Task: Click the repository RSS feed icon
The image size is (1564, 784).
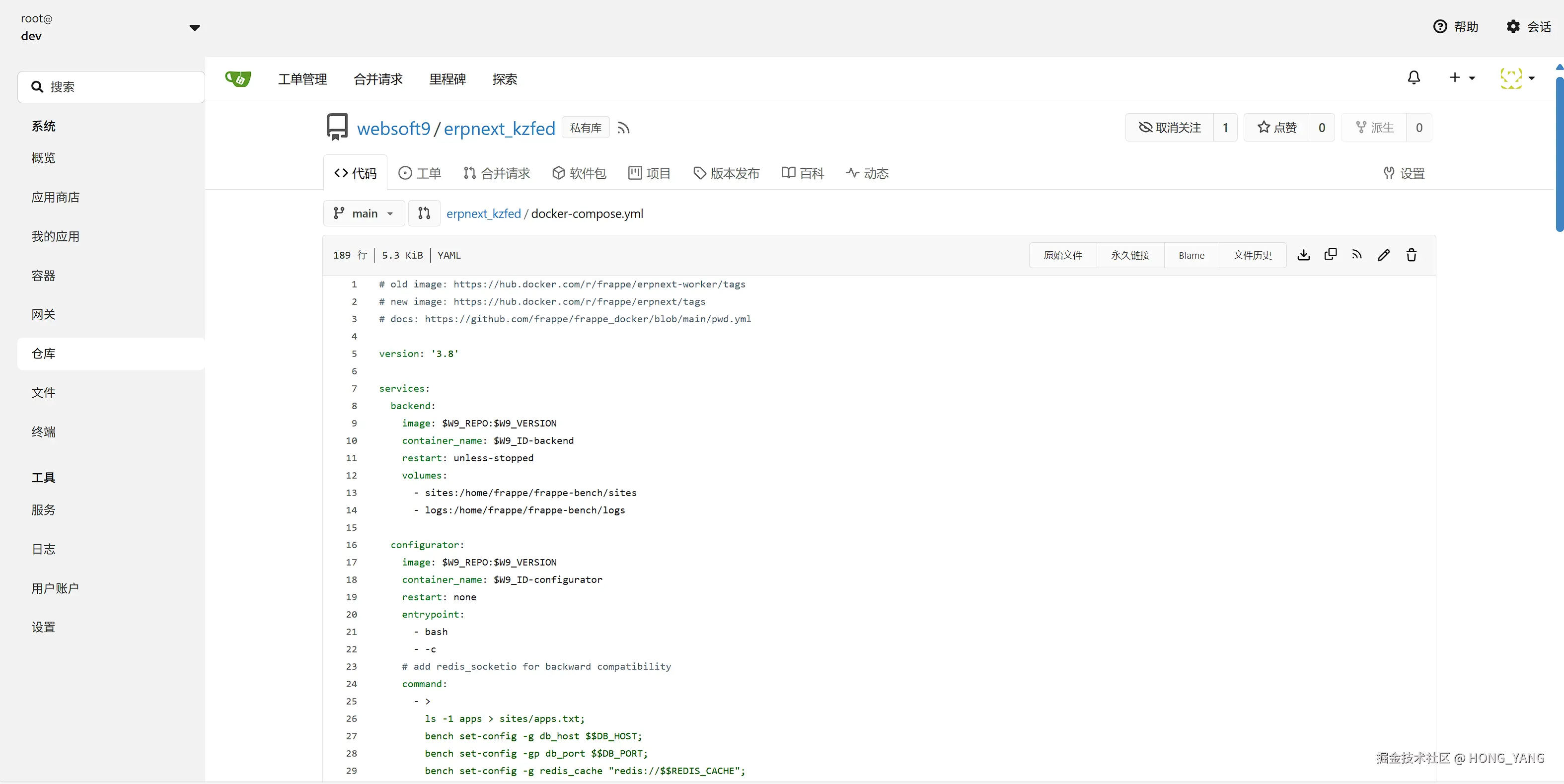Action: [x=623, y=128]
